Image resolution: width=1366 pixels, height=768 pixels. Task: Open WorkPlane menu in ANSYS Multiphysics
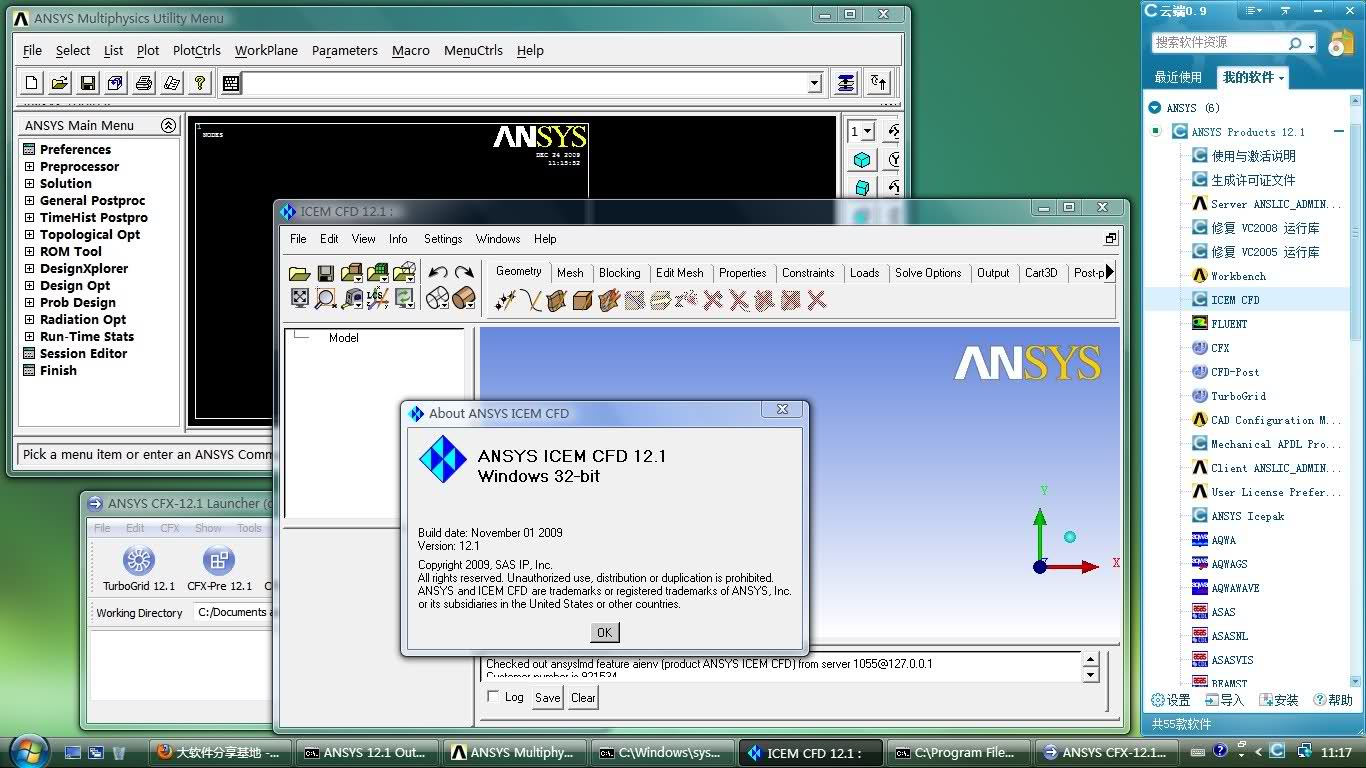[x=266, y=50]
